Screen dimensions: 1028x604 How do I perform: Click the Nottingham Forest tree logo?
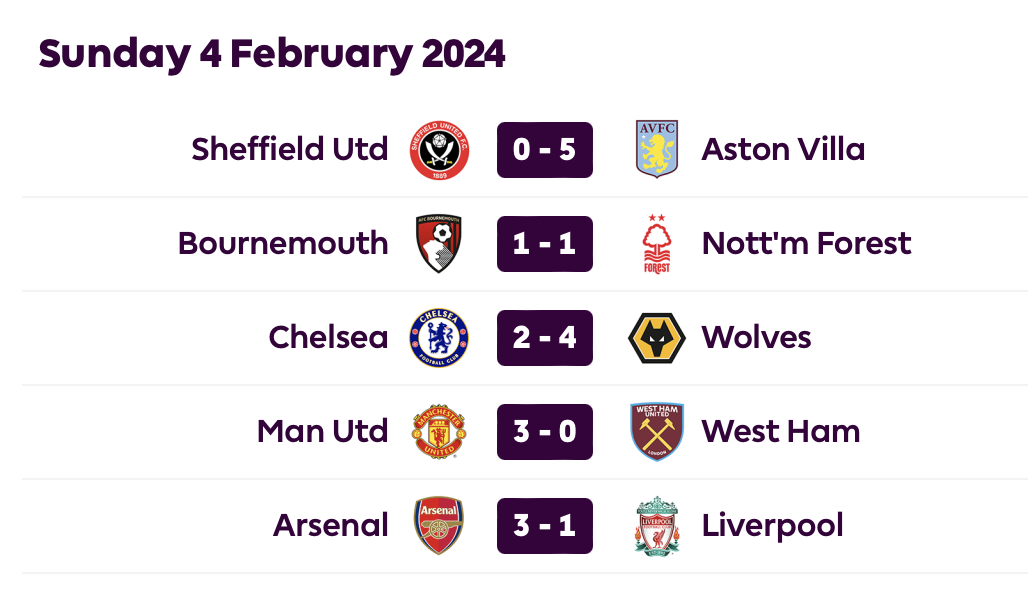tap(657, 244)
